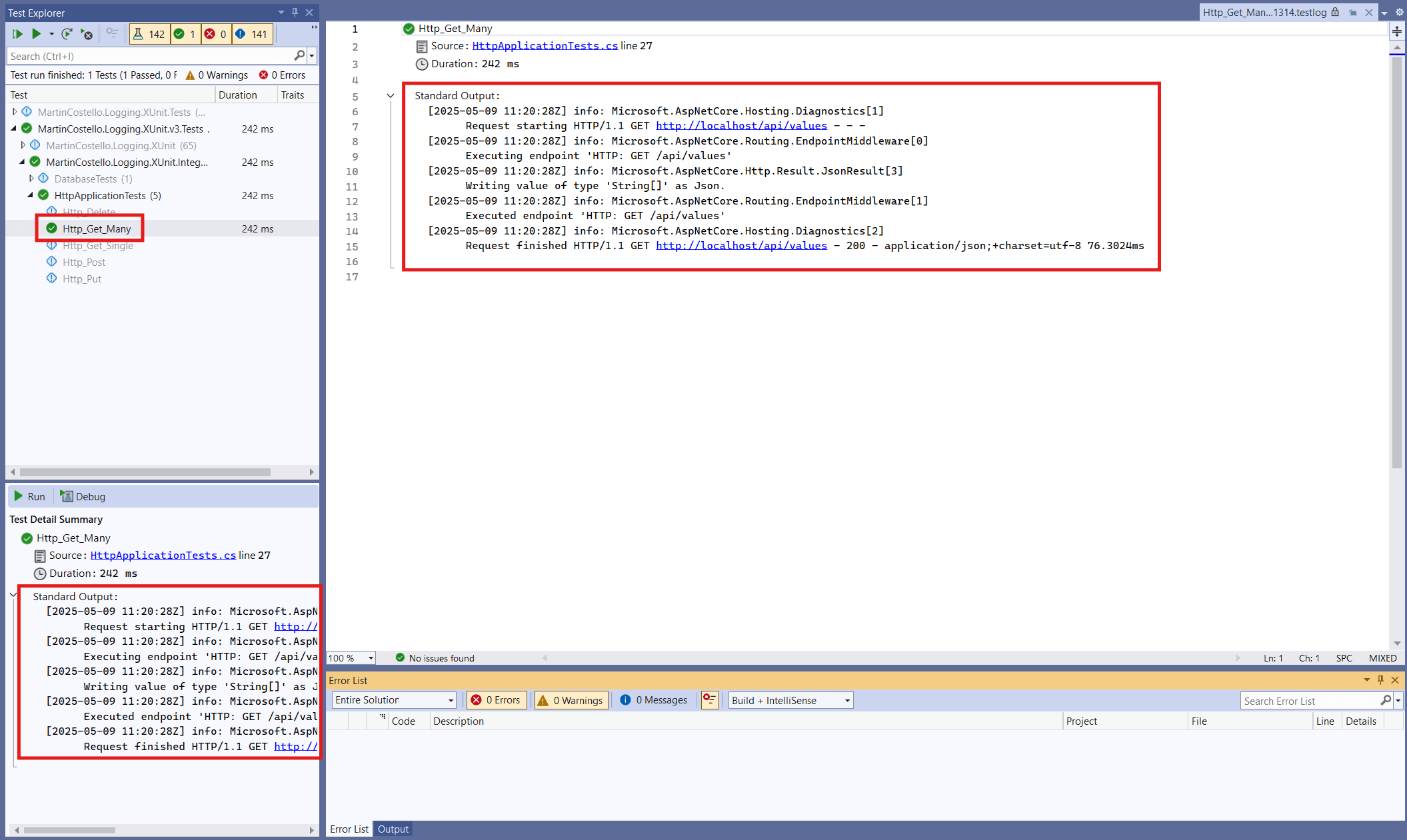Select the Http_Put test
Viewport: 1407px width, 840px height.
[x=82, y=278]
